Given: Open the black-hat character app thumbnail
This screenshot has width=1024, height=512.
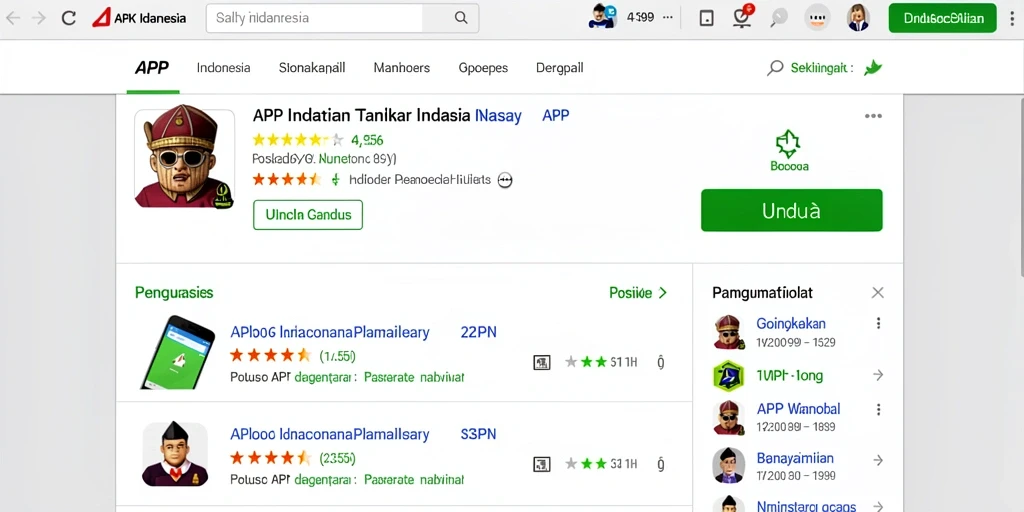Looking at the screenshot, I should click(x=175, y=453).
